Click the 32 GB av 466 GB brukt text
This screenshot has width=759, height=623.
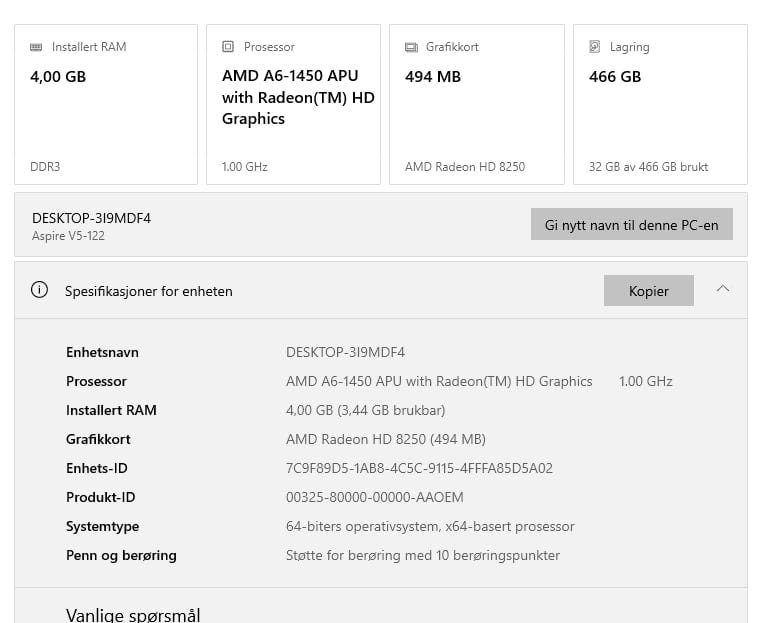[x=648, y=167]
